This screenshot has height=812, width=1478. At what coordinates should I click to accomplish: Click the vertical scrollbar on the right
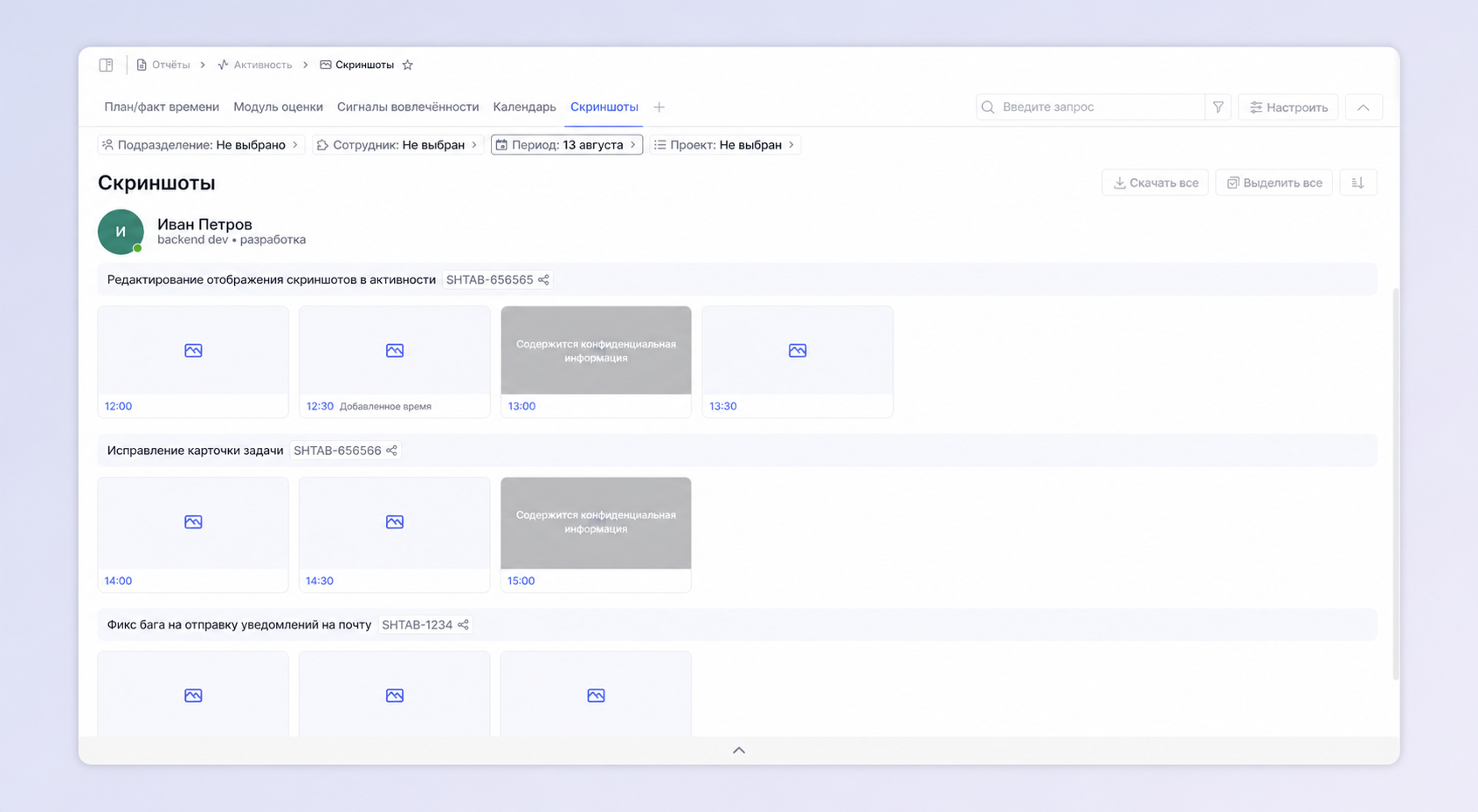pos(1395,484)
